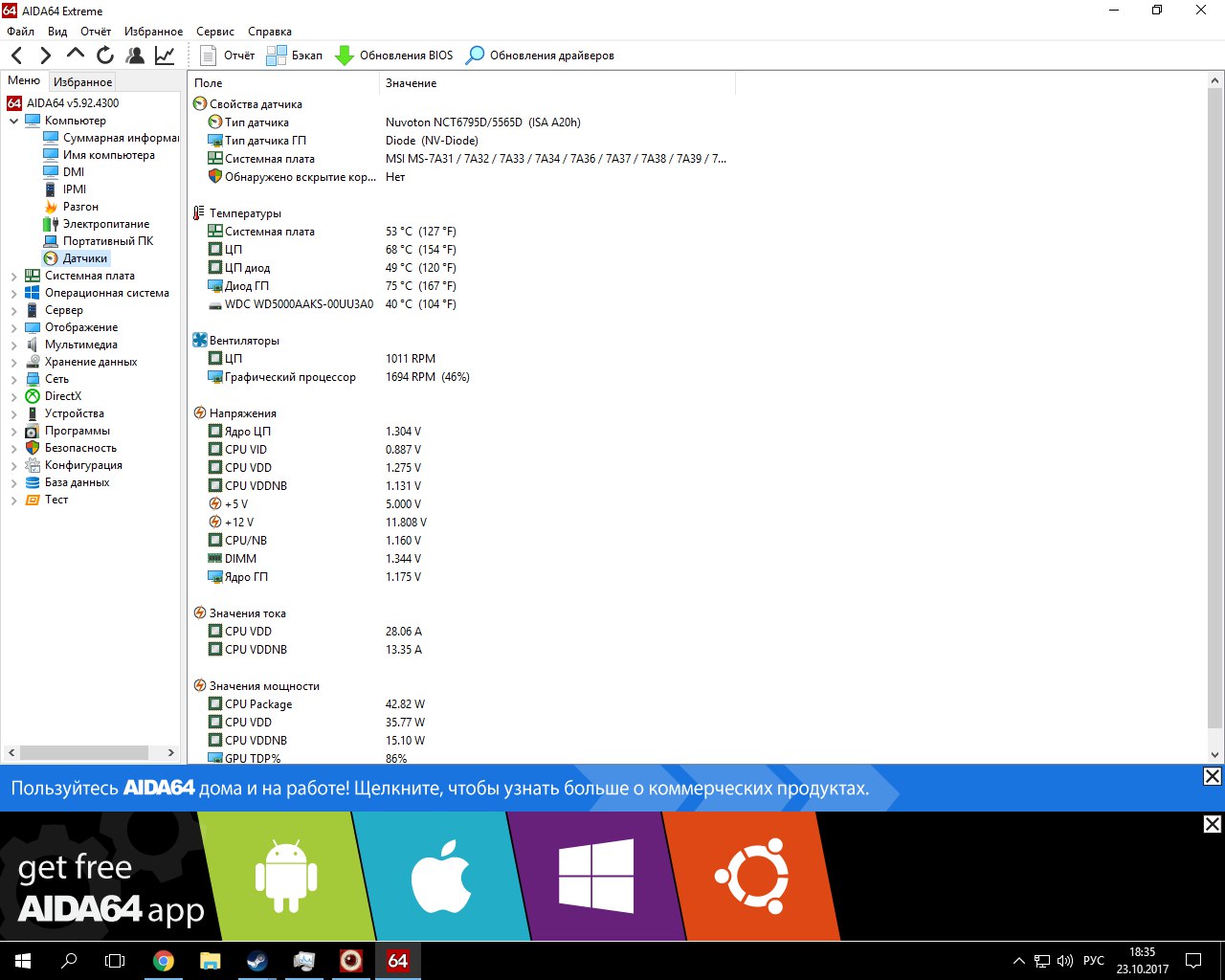Collapse the Компьютер tree node
This screenshot has height=980, width=1225.
(x=13, y=122)
